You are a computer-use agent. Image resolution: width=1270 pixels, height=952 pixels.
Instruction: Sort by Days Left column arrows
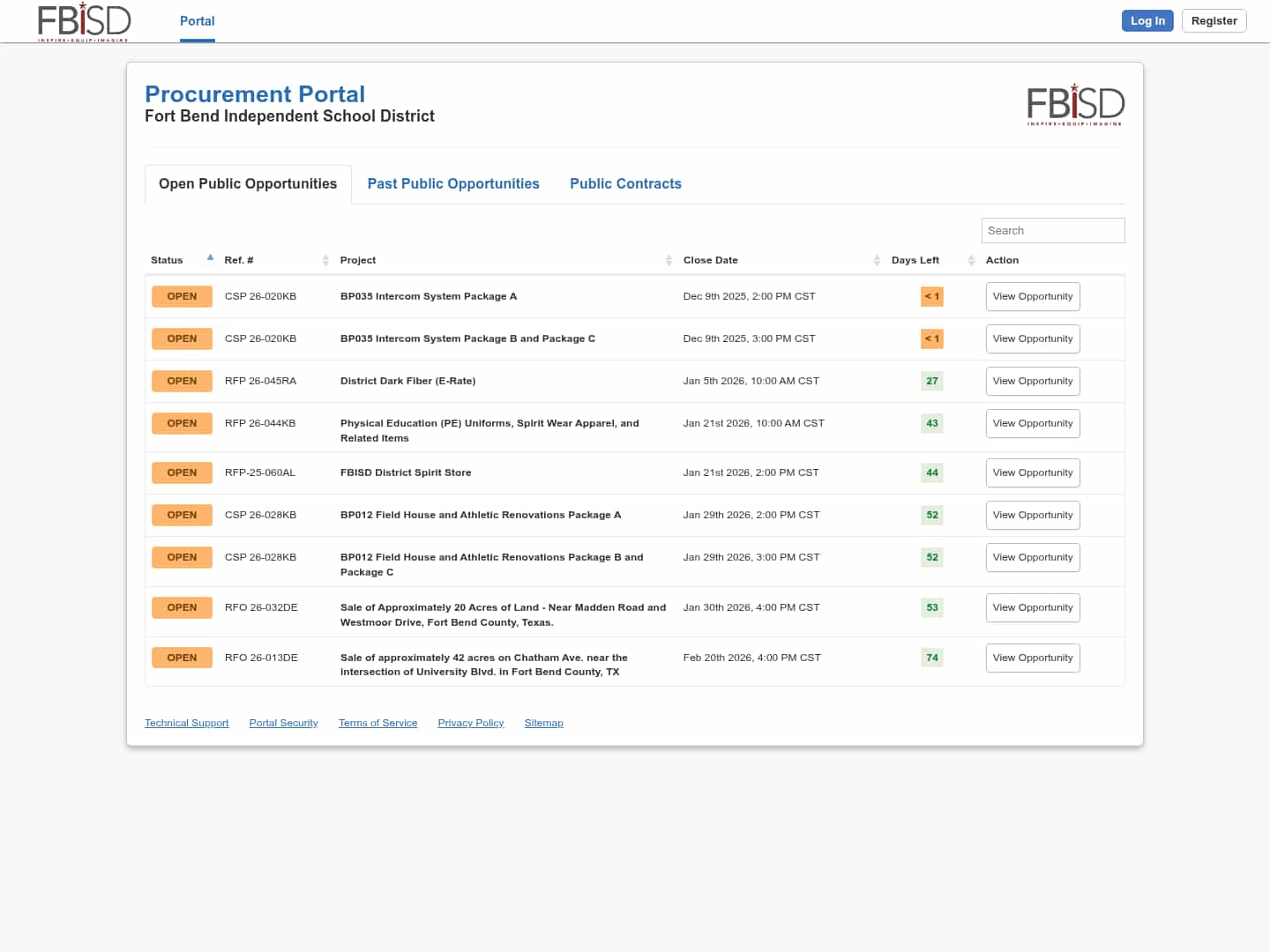tap(971, 260)
